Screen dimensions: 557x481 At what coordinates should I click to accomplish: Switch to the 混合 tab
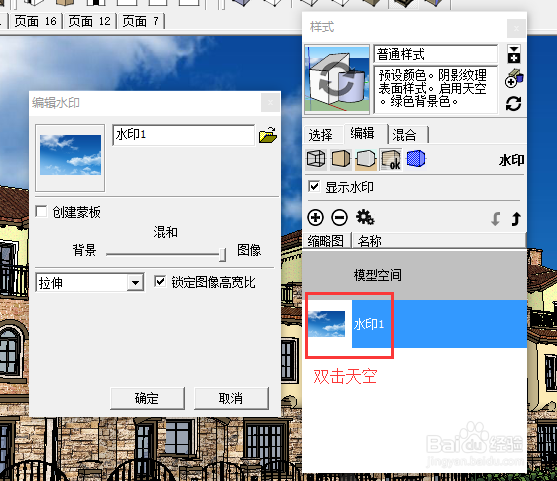point(405,135)
